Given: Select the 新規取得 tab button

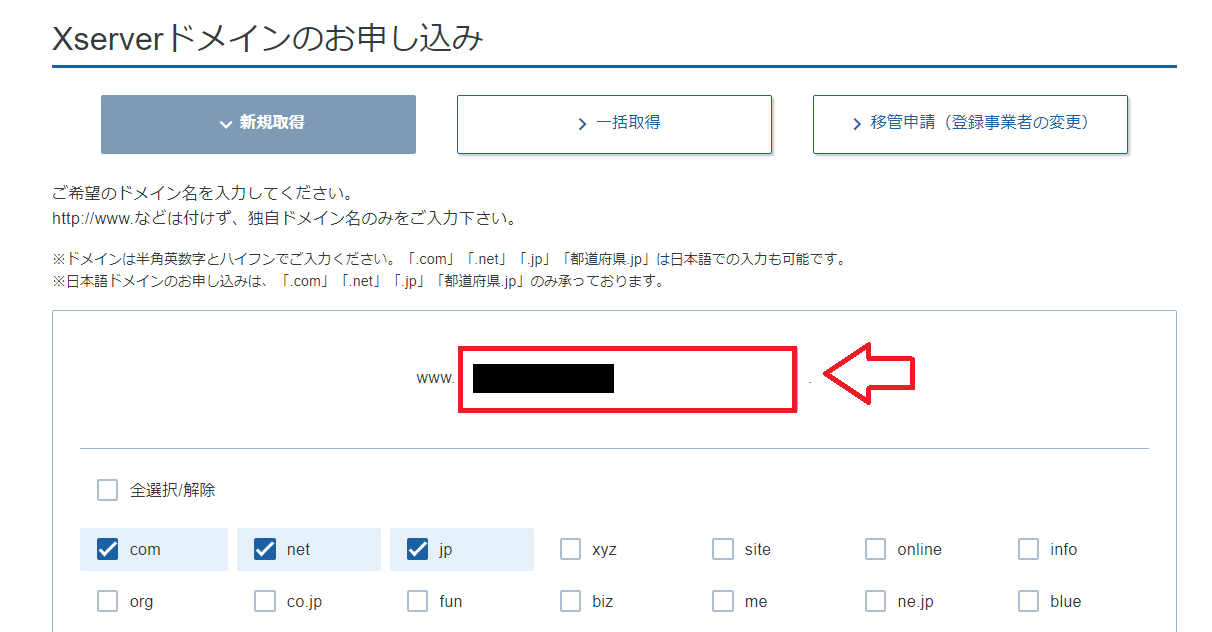Looking at the screenshot, I should [x=258, y=124].
